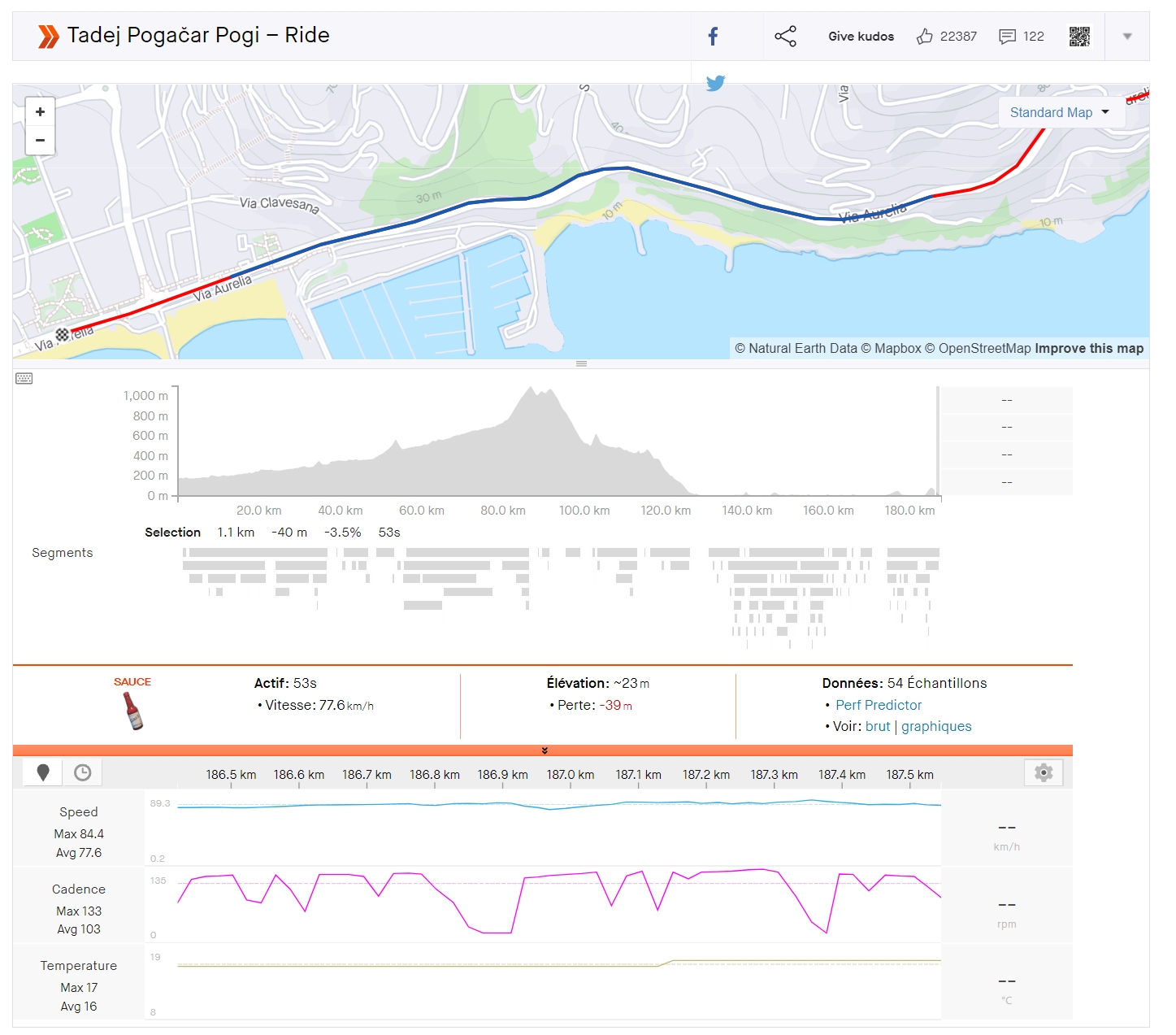Zoom out on the map

tap(40, 140)
